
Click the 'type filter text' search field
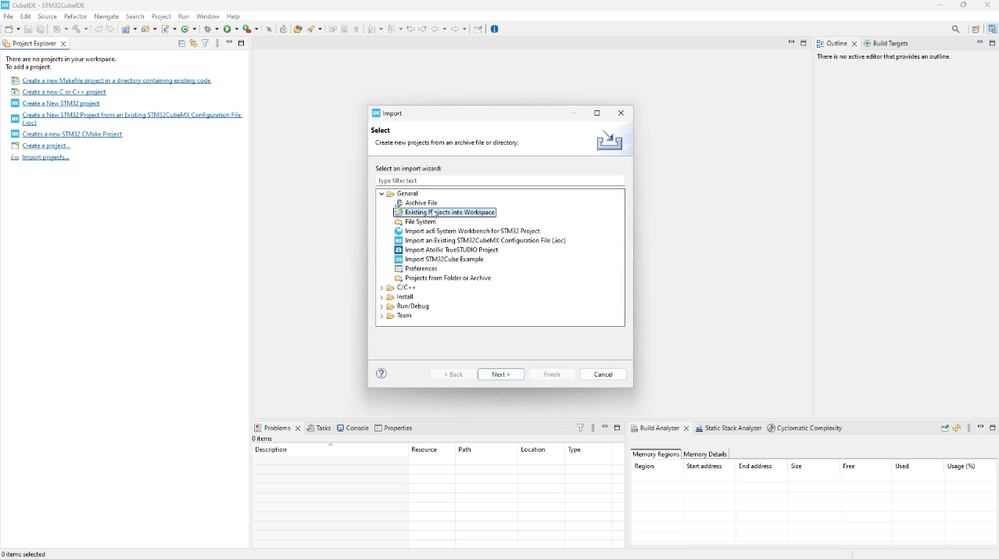[x=500, y=181]
